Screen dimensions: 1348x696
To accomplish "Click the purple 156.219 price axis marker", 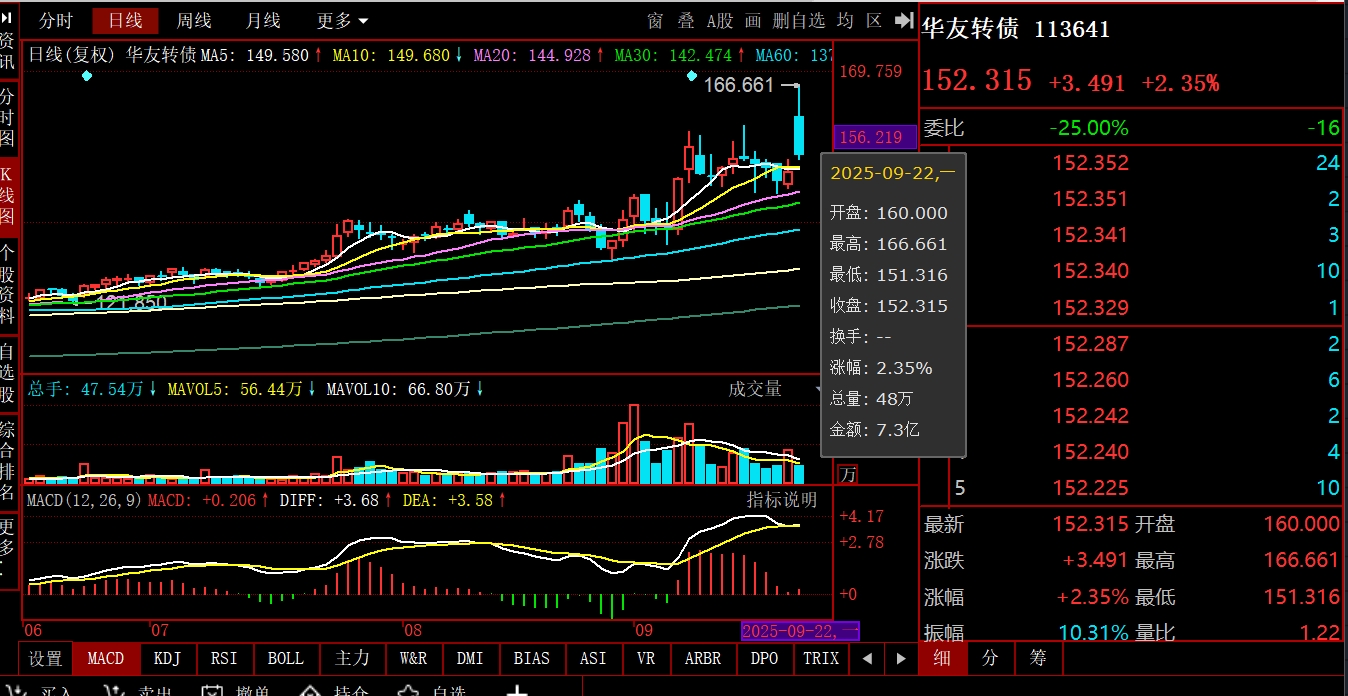I will pyautogui.click(x=874, y=137).
